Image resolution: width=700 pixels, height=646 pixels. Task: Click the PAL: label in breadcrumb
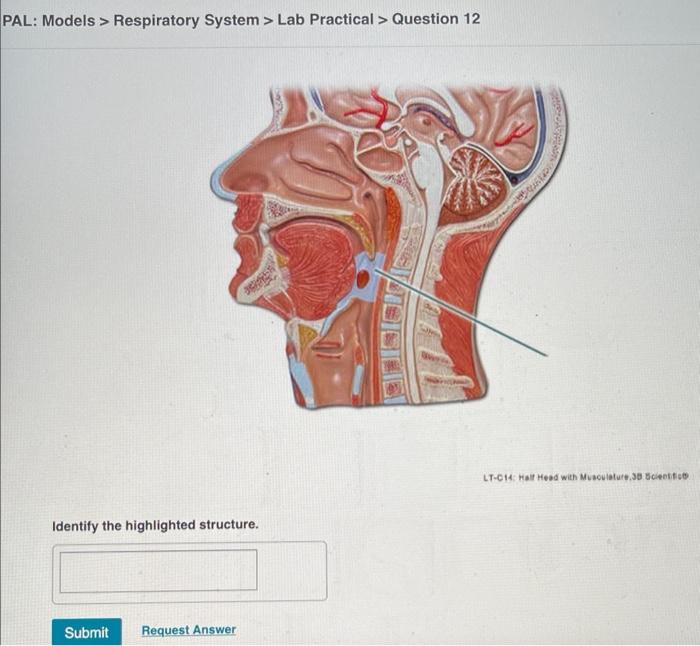coord(20,21)
